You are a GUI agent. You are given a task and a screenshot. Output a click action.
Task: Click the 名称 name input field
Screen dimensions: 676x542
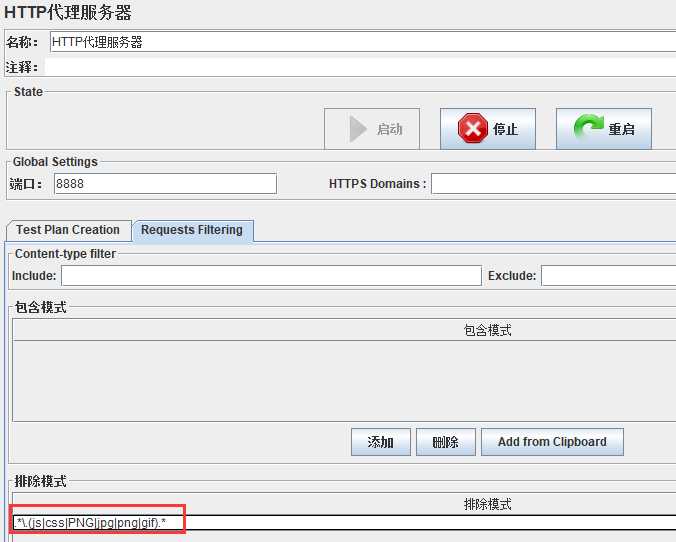click(x=363, y=42)
